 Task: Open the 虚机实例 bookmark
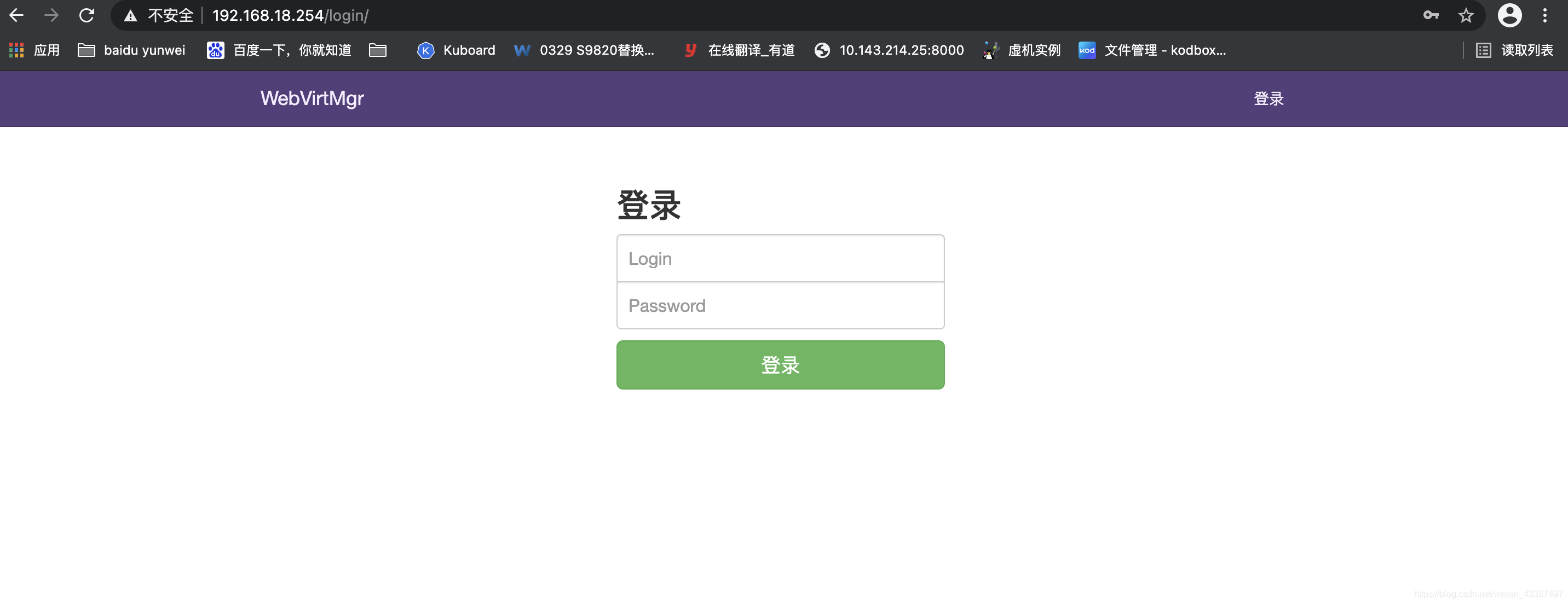click(x=1022, y=50)
